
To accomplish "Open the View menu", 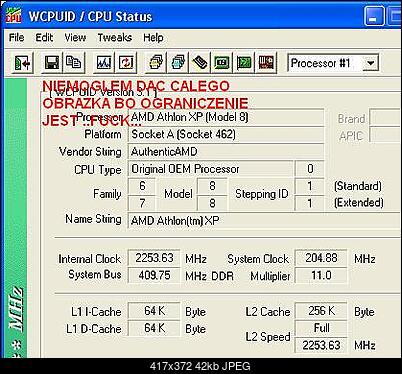I will tap(75, 37).
